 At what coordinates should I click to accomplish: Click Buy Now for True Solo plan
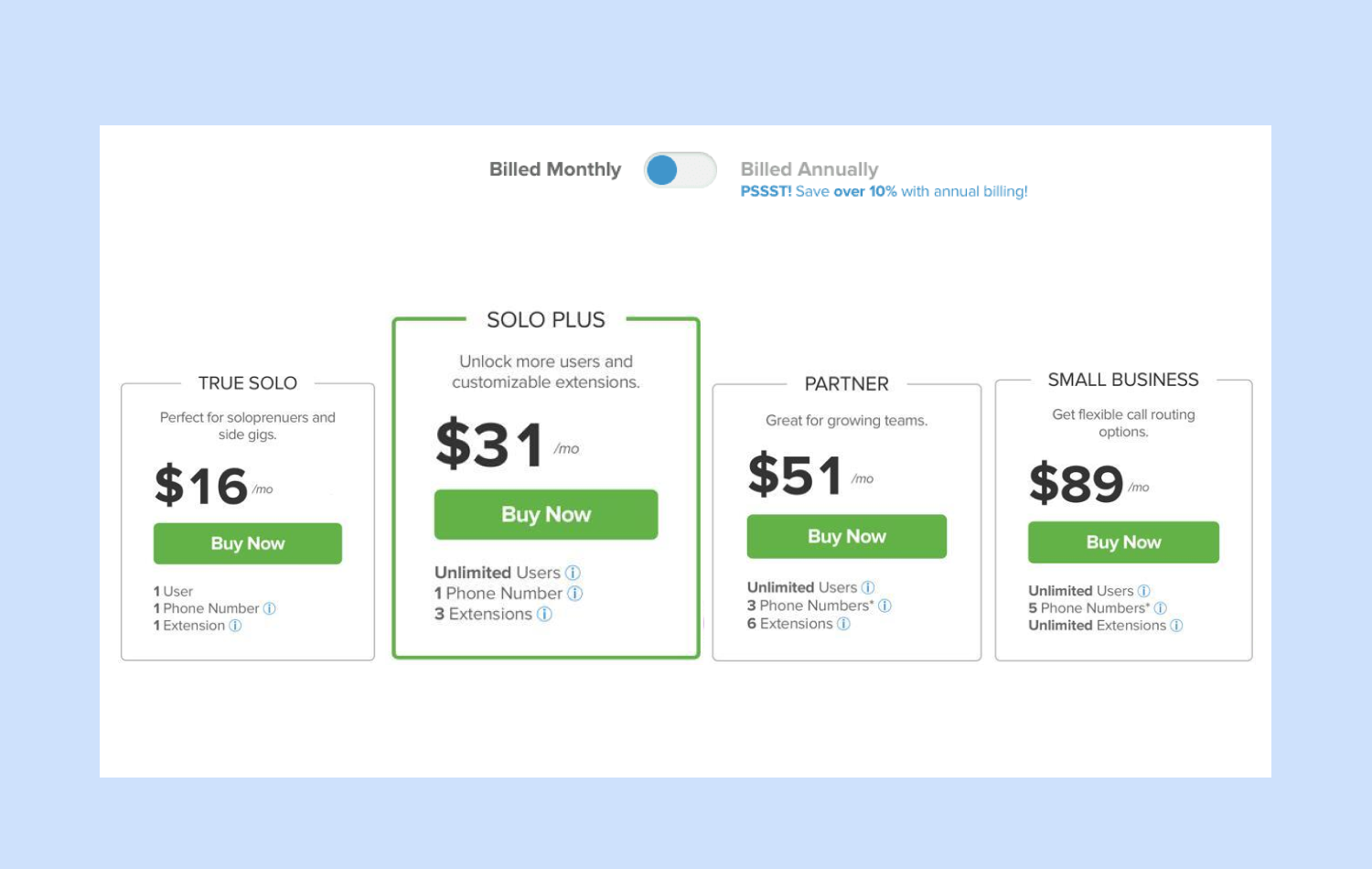tap(248, 543)
